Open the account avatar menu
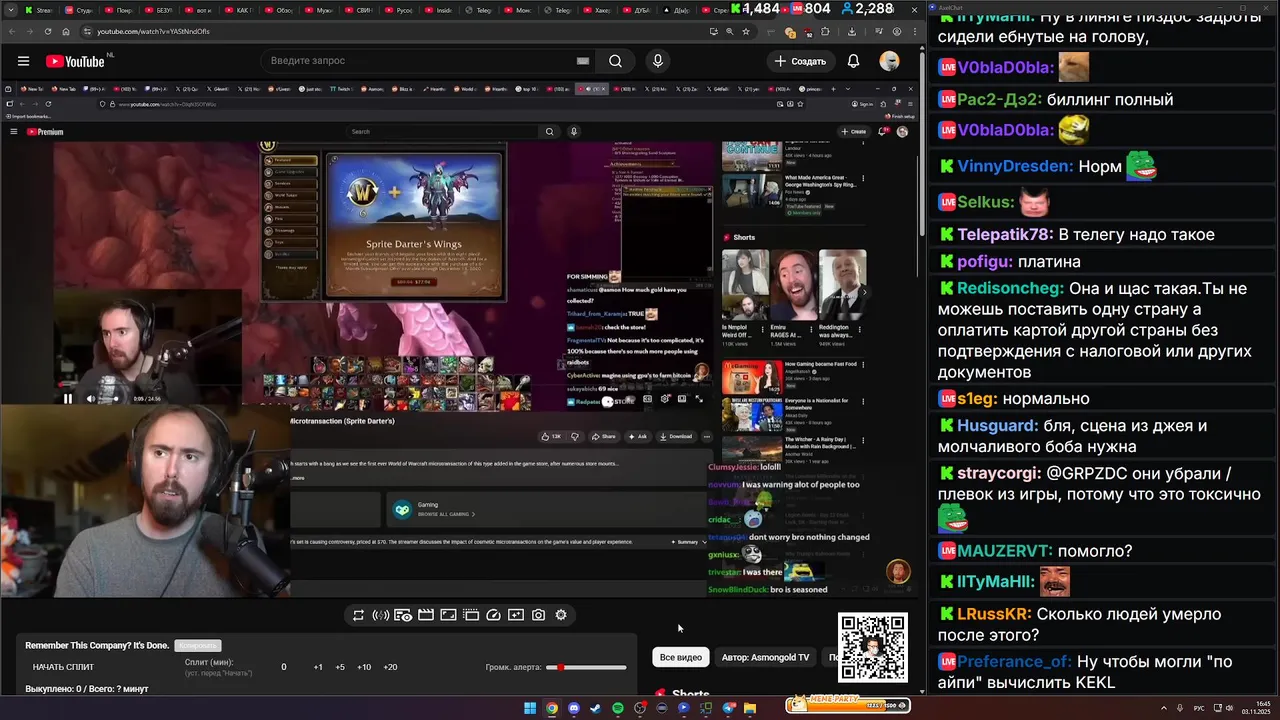1280x720 pixels. tap(889, 61)
